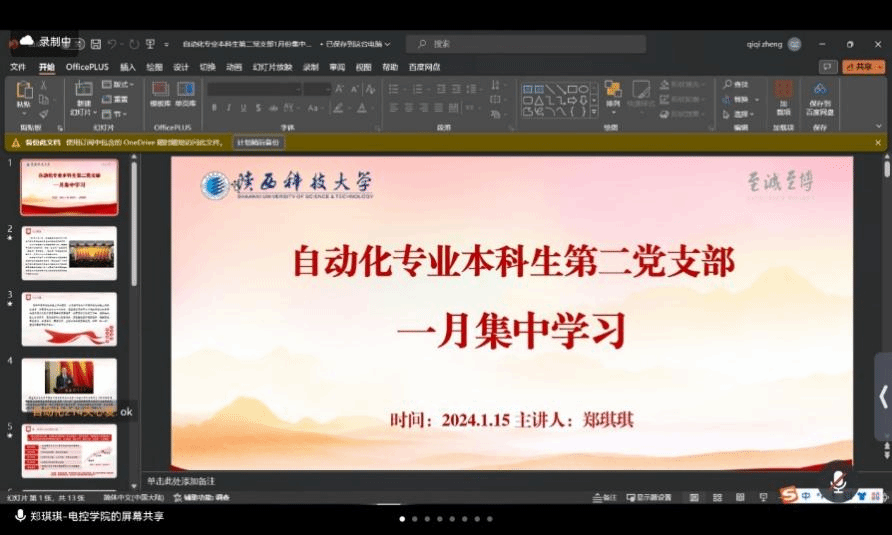
Task: Click the slide thumbnail panel scrollbar
Action: click(134, 224)
